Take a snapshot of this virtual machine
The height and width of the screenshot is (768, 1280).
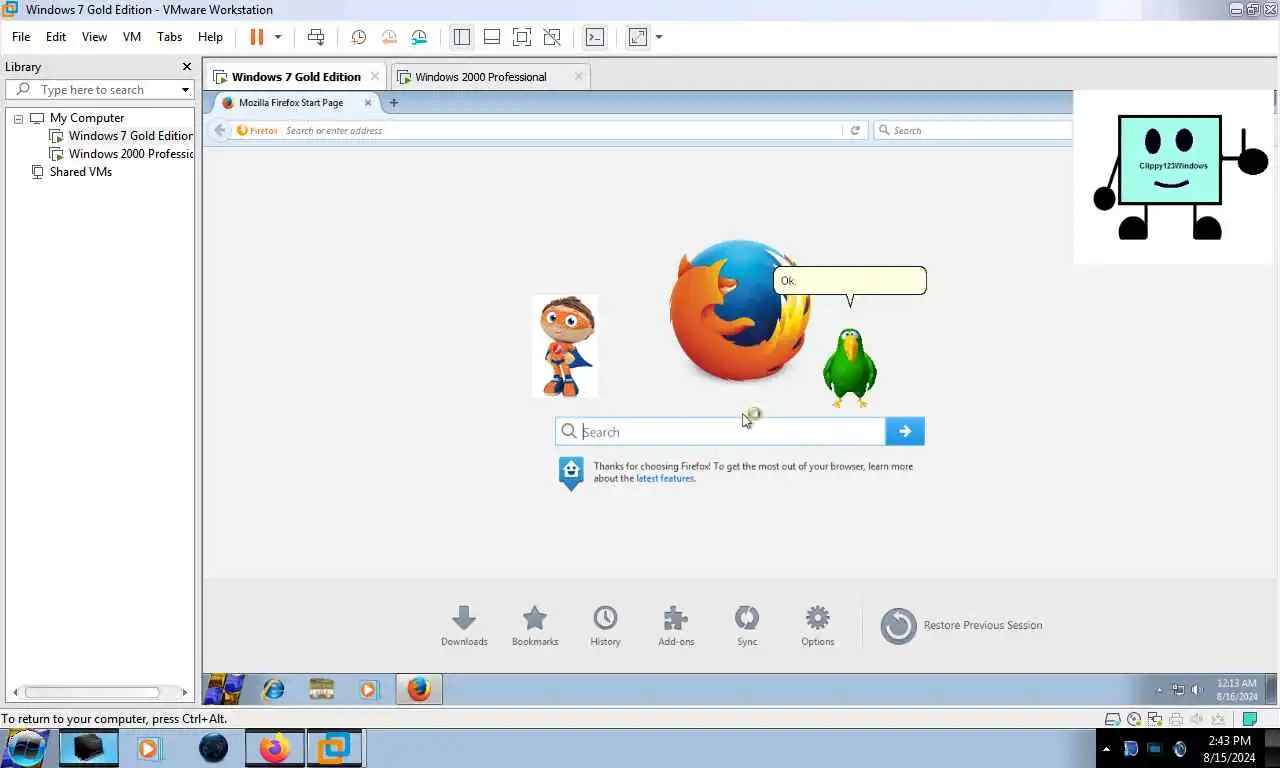click(359, 37)
